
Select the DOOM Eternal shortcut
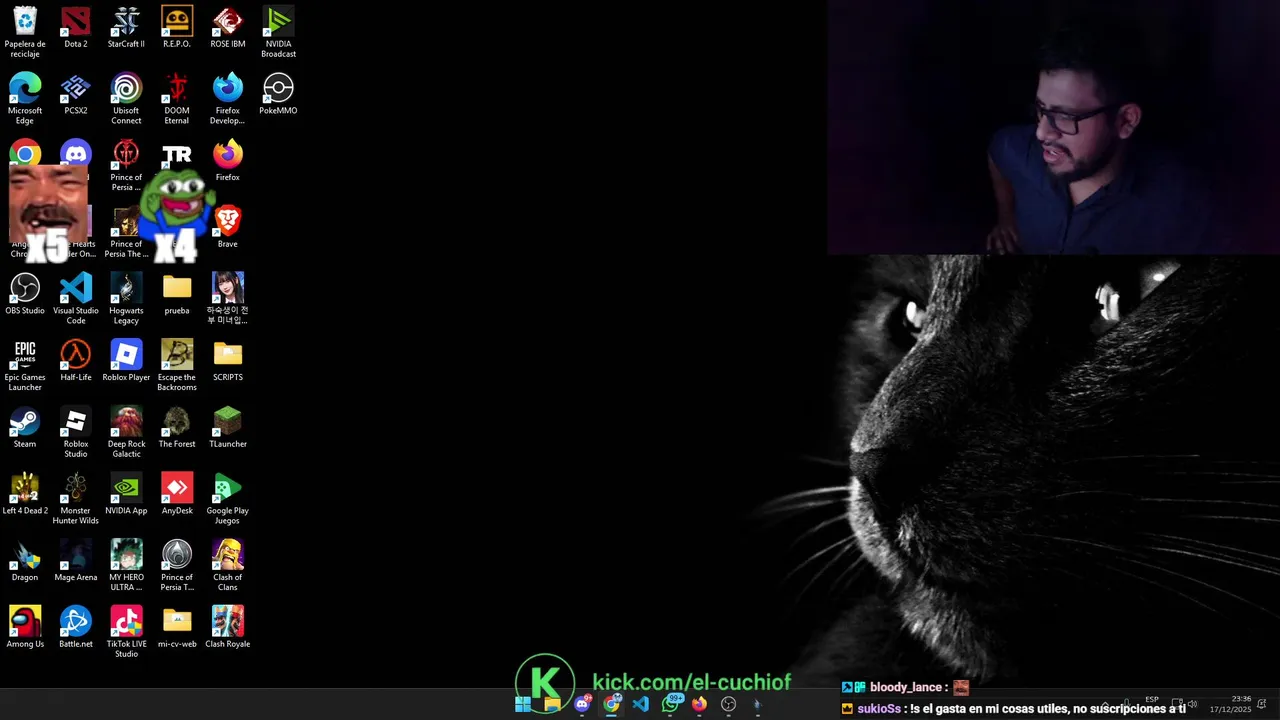[177, 99]
